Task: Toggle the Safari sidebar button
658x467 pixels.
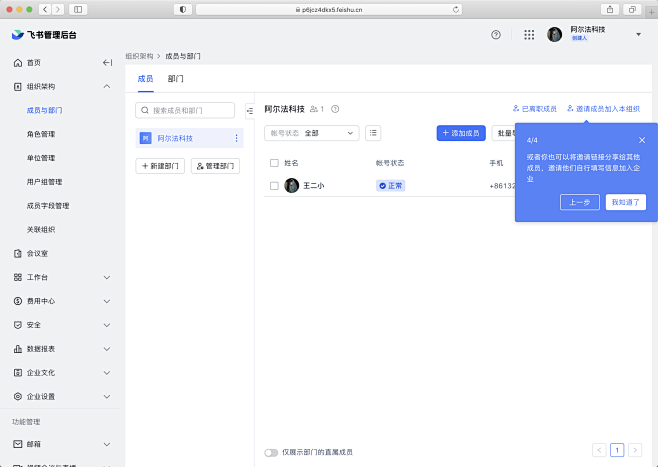Action: point(78,9)
